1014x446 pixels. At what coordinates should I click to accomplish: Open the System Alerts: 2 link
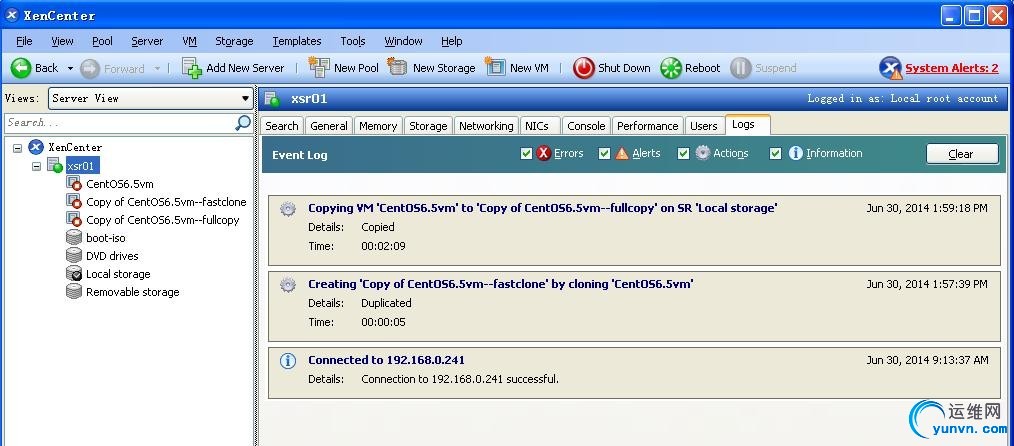click(x=951, y=68)
